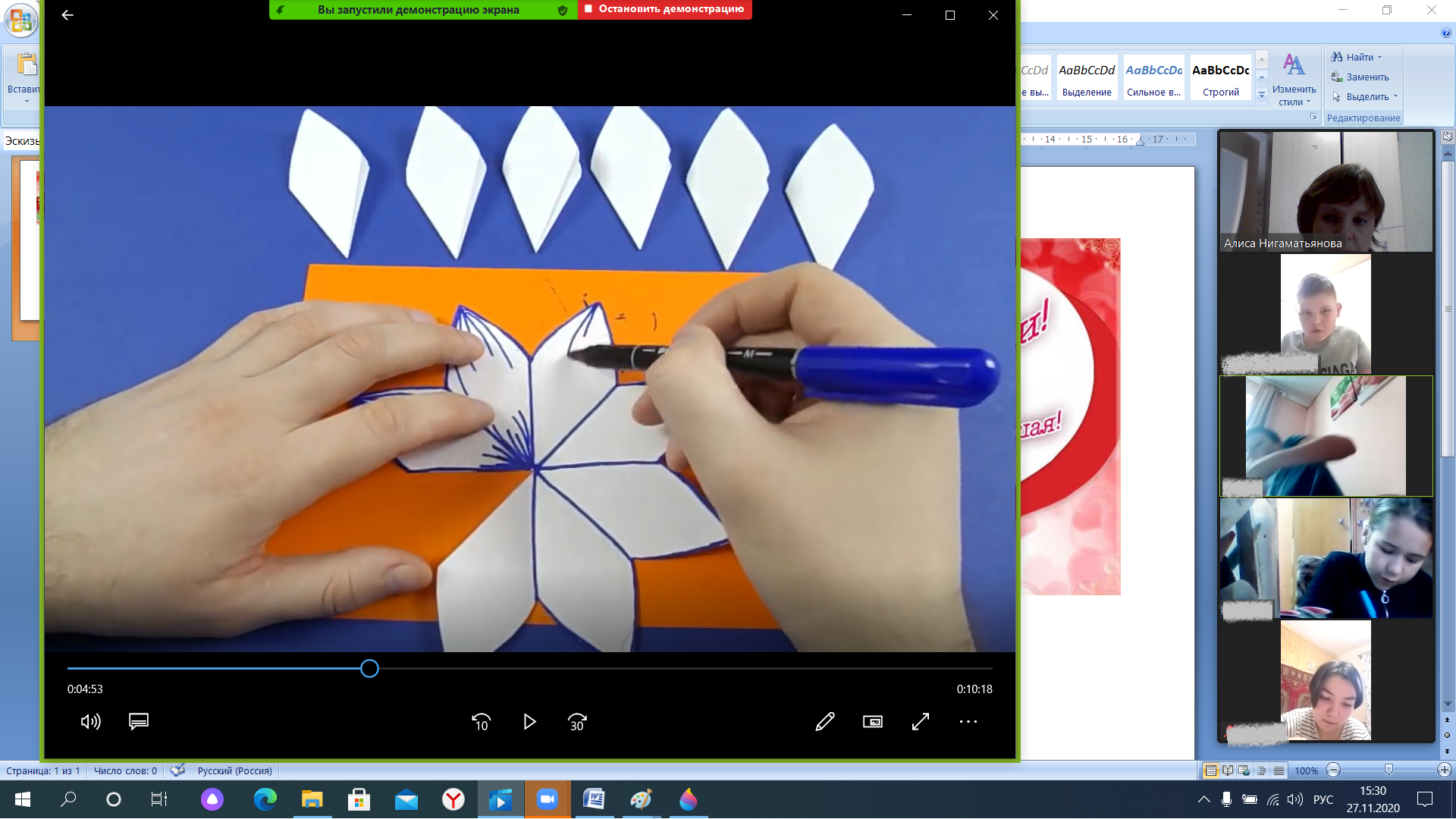The image size is (1456, 819).
Task: Stop screen sharing with the red button
Action: [664, 9]
